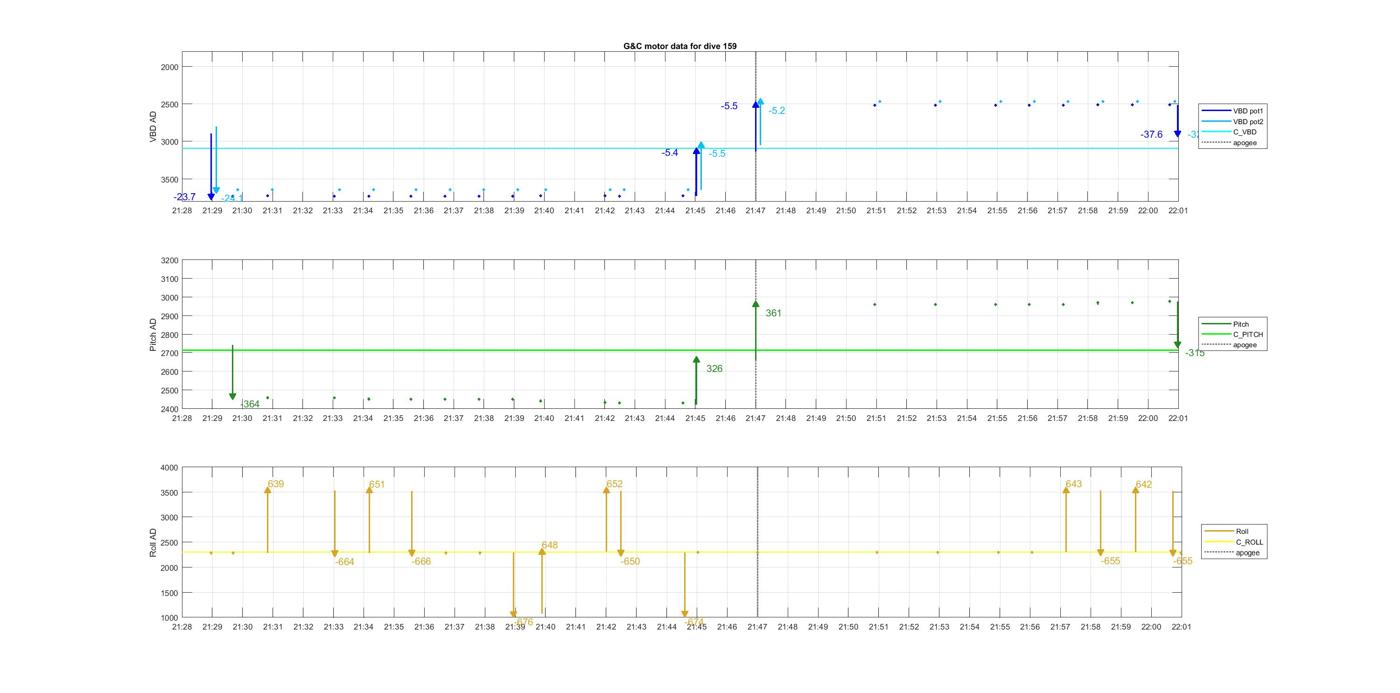Click the title "G&C motor data for dive 159"

pos(680,46)
